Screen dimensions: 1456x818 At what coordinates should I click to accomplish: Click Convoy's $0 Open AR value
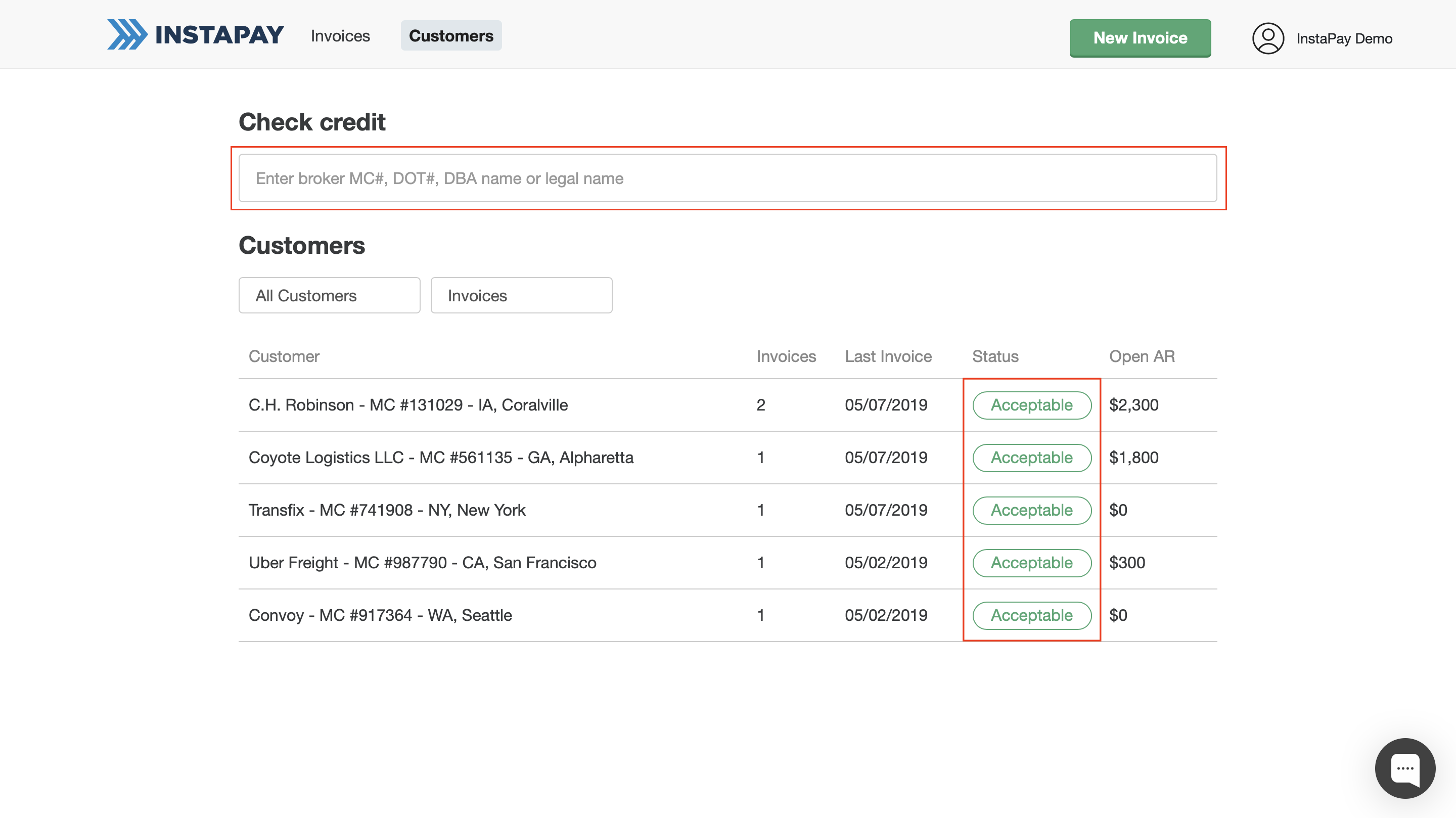[1118, 615]
